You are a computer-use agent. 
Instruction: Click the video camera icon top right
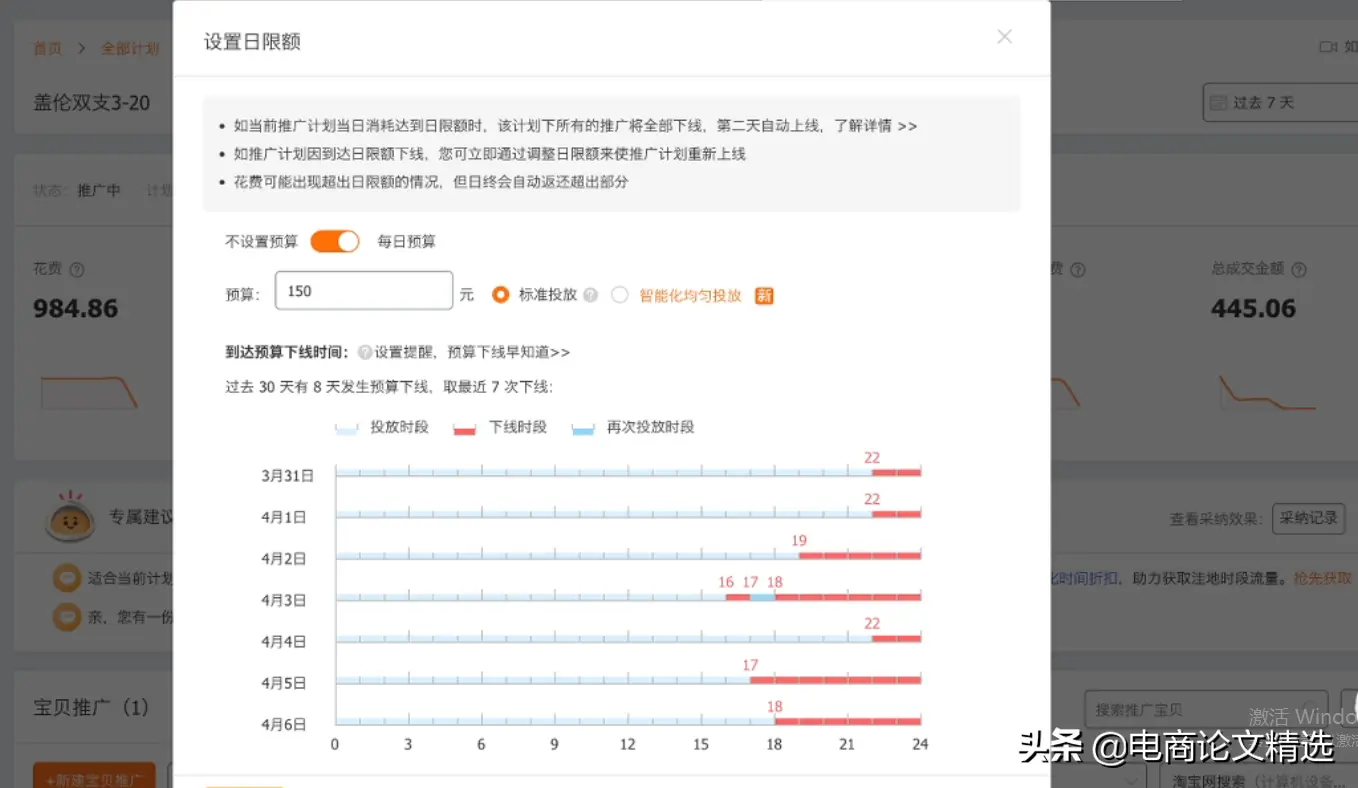tap(1328, 47)
